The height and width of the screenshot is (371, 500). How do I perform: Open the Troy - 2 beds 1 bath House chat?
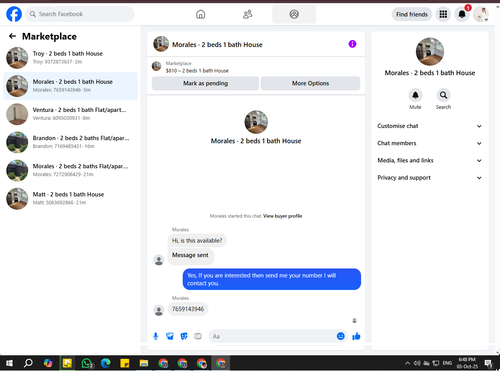click(70, 57)
